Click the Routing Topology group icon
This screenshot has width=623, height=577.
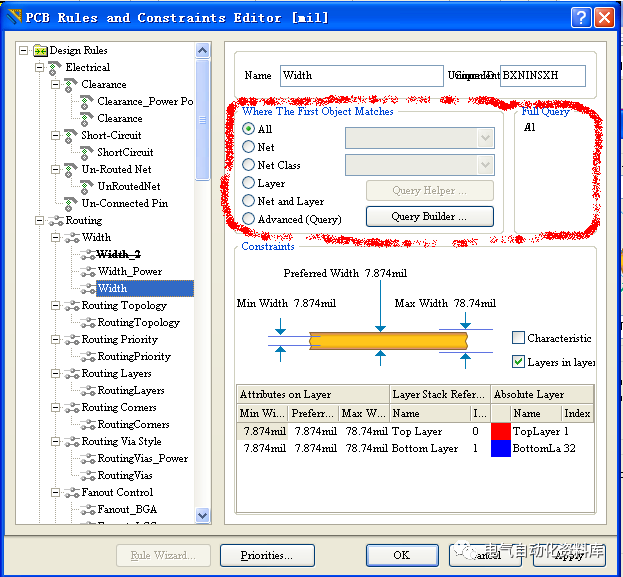click(x=72, y=306)
